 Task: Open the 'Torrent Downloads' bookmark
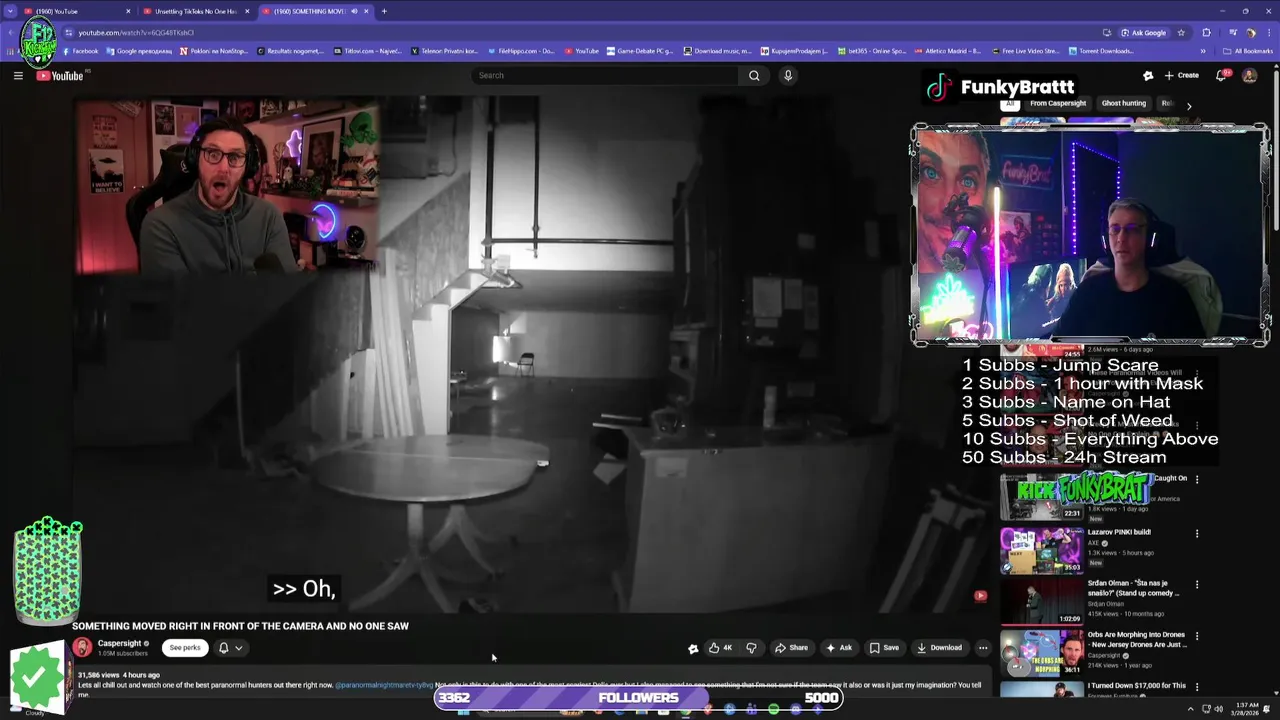pyautogui.click(x=1101, y=51)
